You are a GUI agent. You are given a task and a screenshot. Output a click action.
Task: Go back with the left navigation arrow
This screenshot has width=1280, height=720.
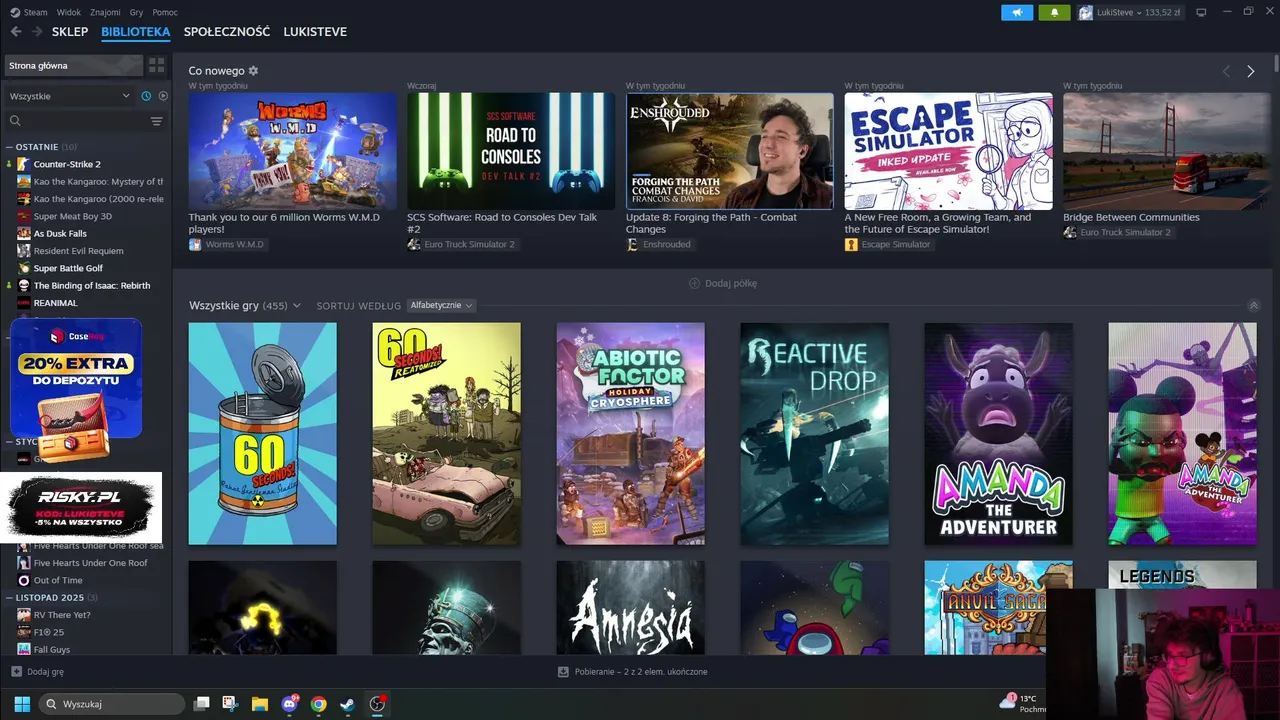16,32
